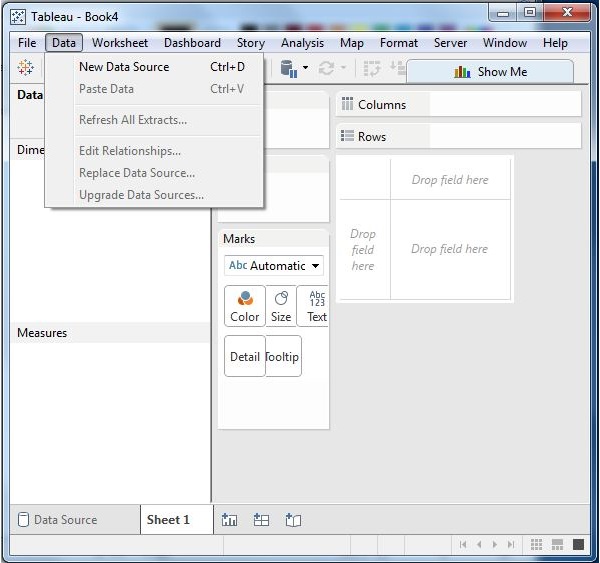This screenshot has width=600, height=563.
Task: Open the data source toolbar dropdown arrow
Action: [x=305, y=68]
